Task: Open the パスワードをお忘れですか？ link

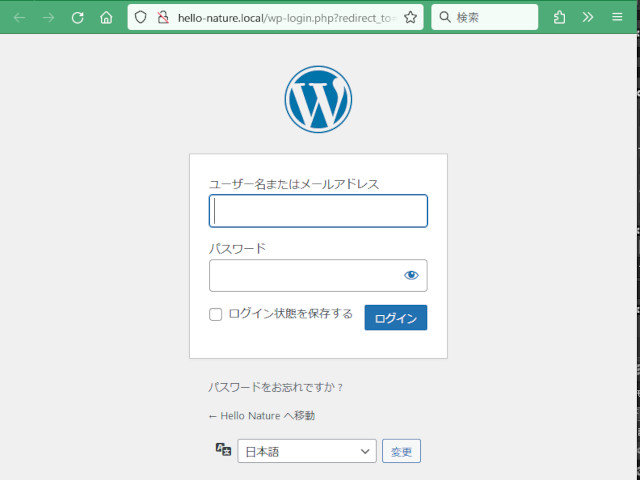Action: (x=276, y=387)
